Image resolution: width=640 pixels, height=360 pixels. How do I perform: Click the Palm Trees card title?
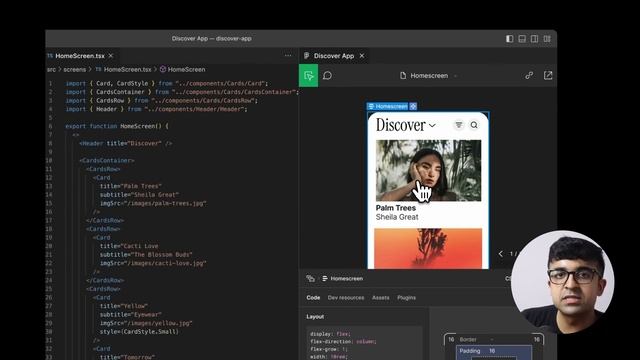396,208
